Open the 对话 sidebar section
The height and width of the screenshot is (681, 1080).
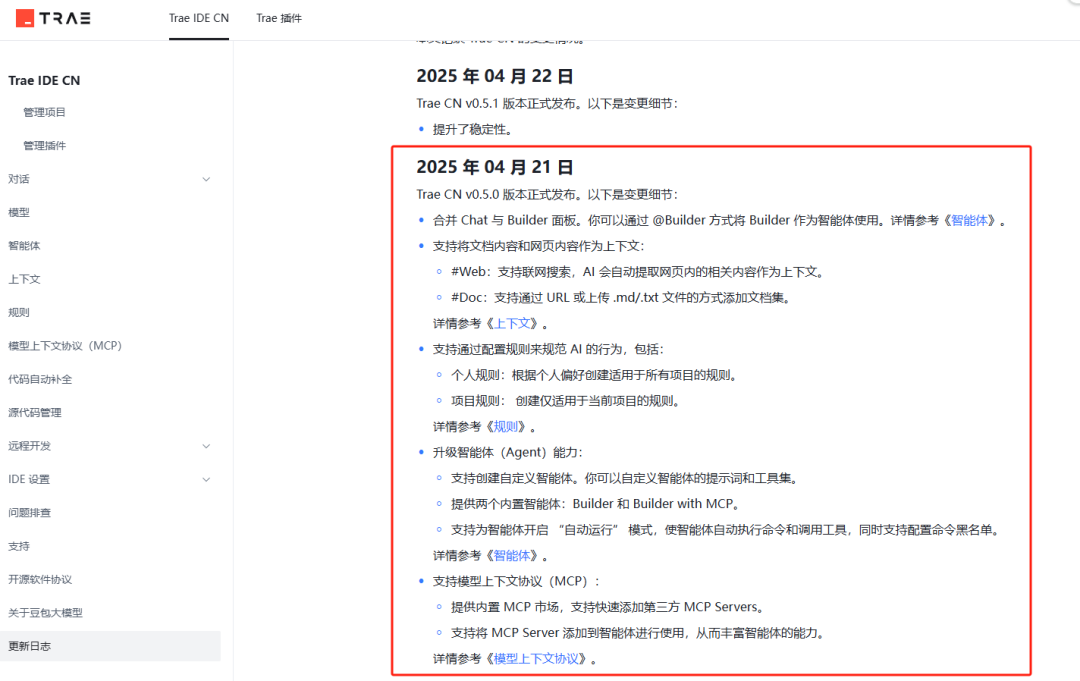[19, 179]
